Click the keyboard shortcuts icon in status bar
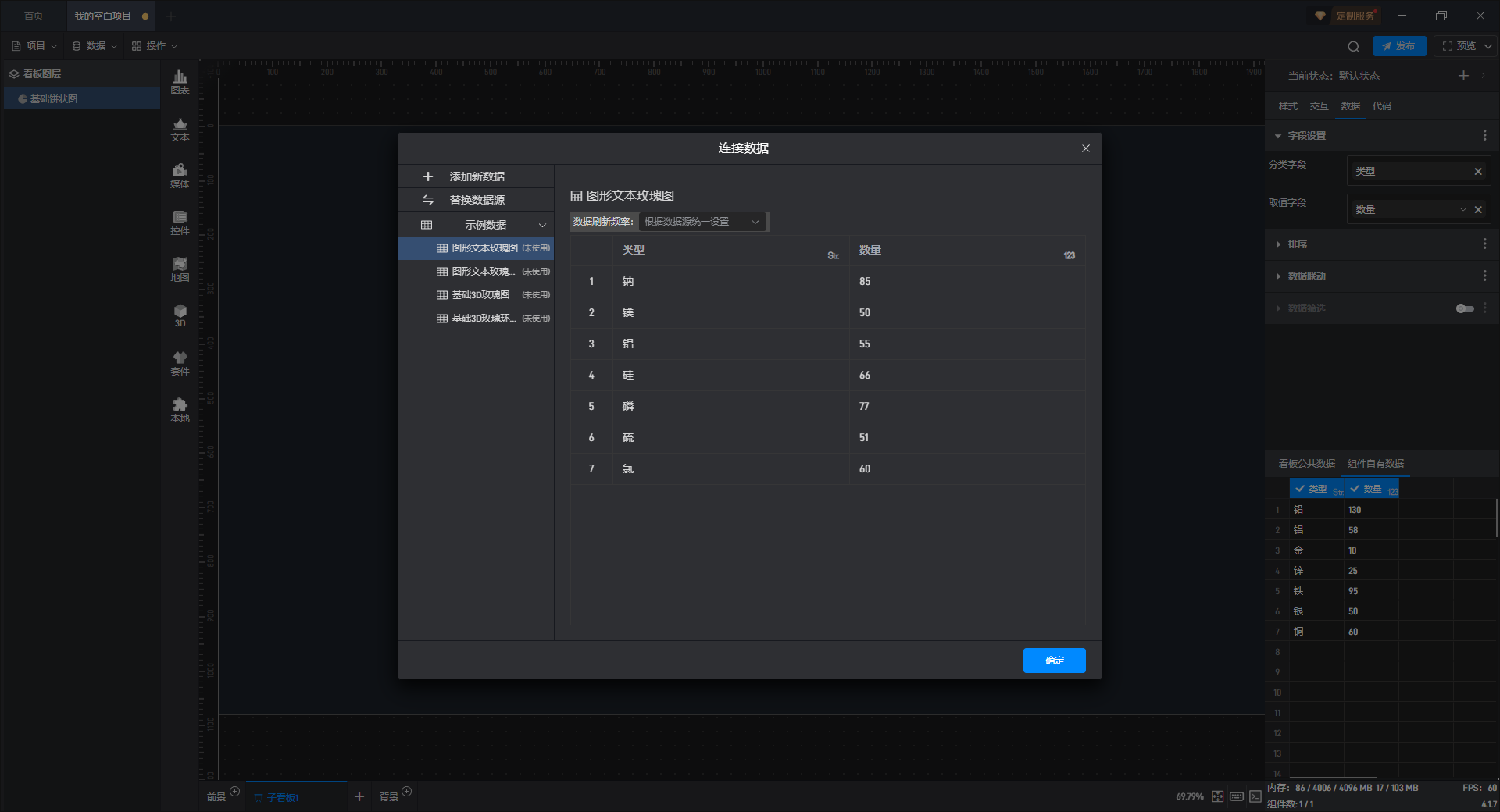 1237,796
